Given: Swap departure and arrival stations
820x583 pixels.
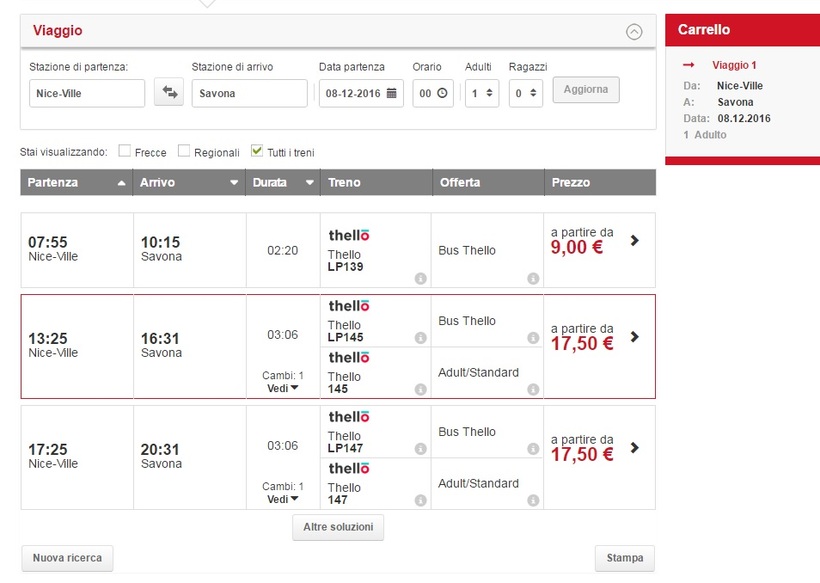Looking at the screenshot, I should coord(169,93).
